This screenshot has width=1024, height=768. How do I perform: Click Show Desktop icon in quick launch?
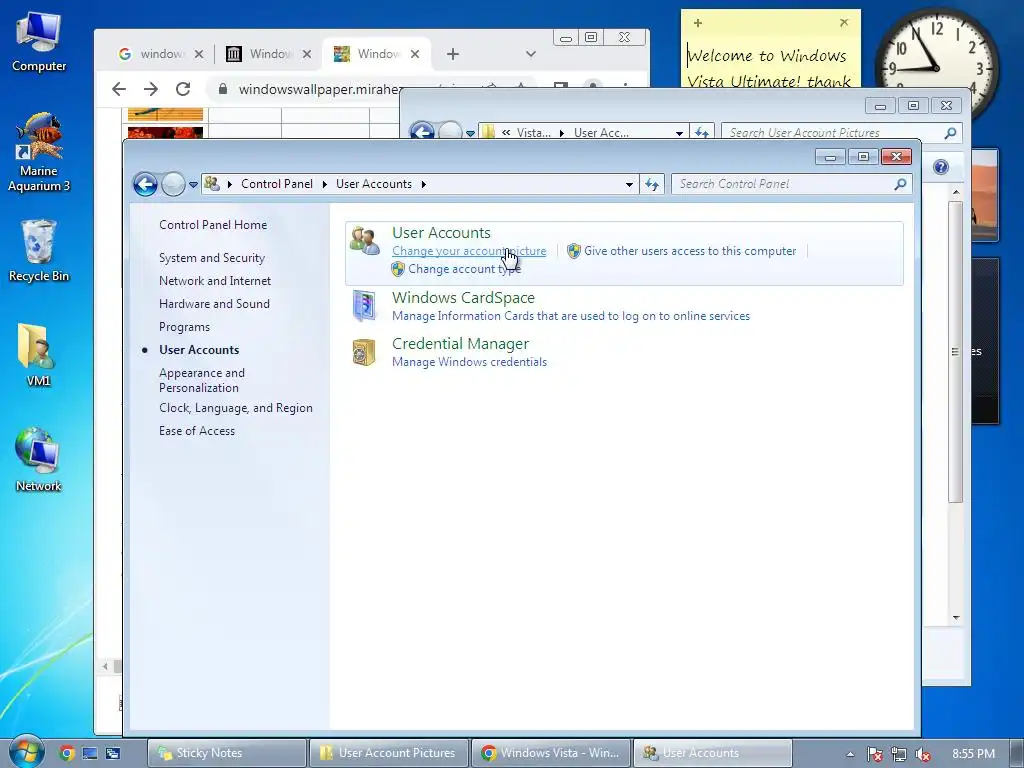tap(89, 753)
